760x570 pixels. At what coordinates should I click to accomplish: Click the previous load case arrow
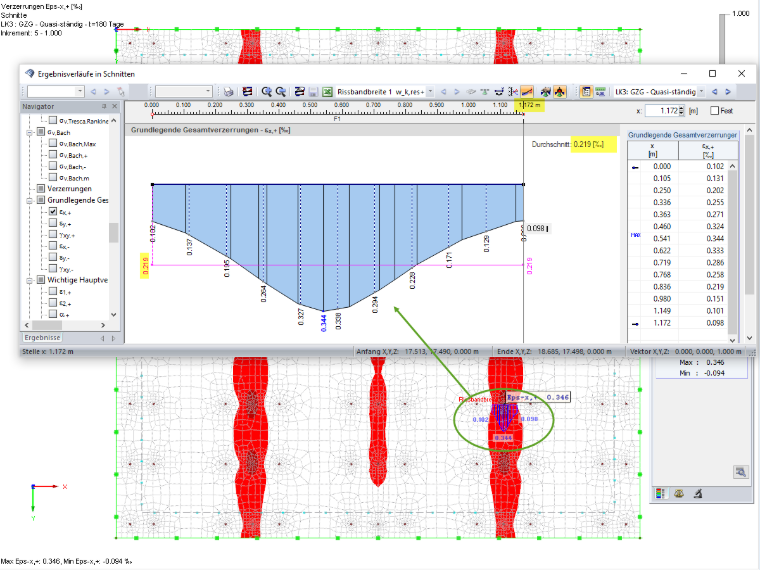click(714, 92)
